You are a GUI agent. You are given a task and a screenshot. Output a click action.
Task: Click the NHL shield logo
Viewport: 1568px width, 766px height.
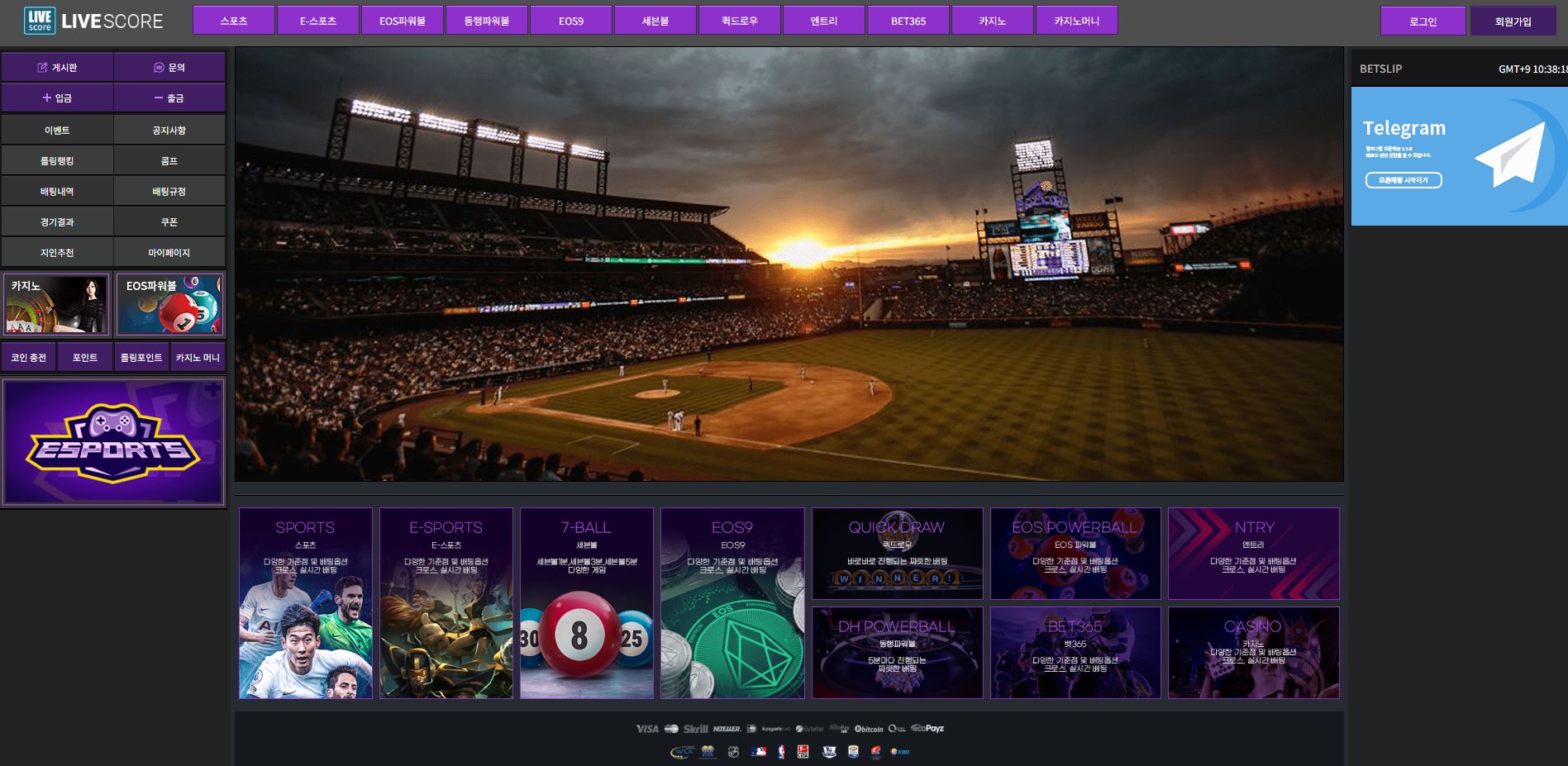(733, 752)
